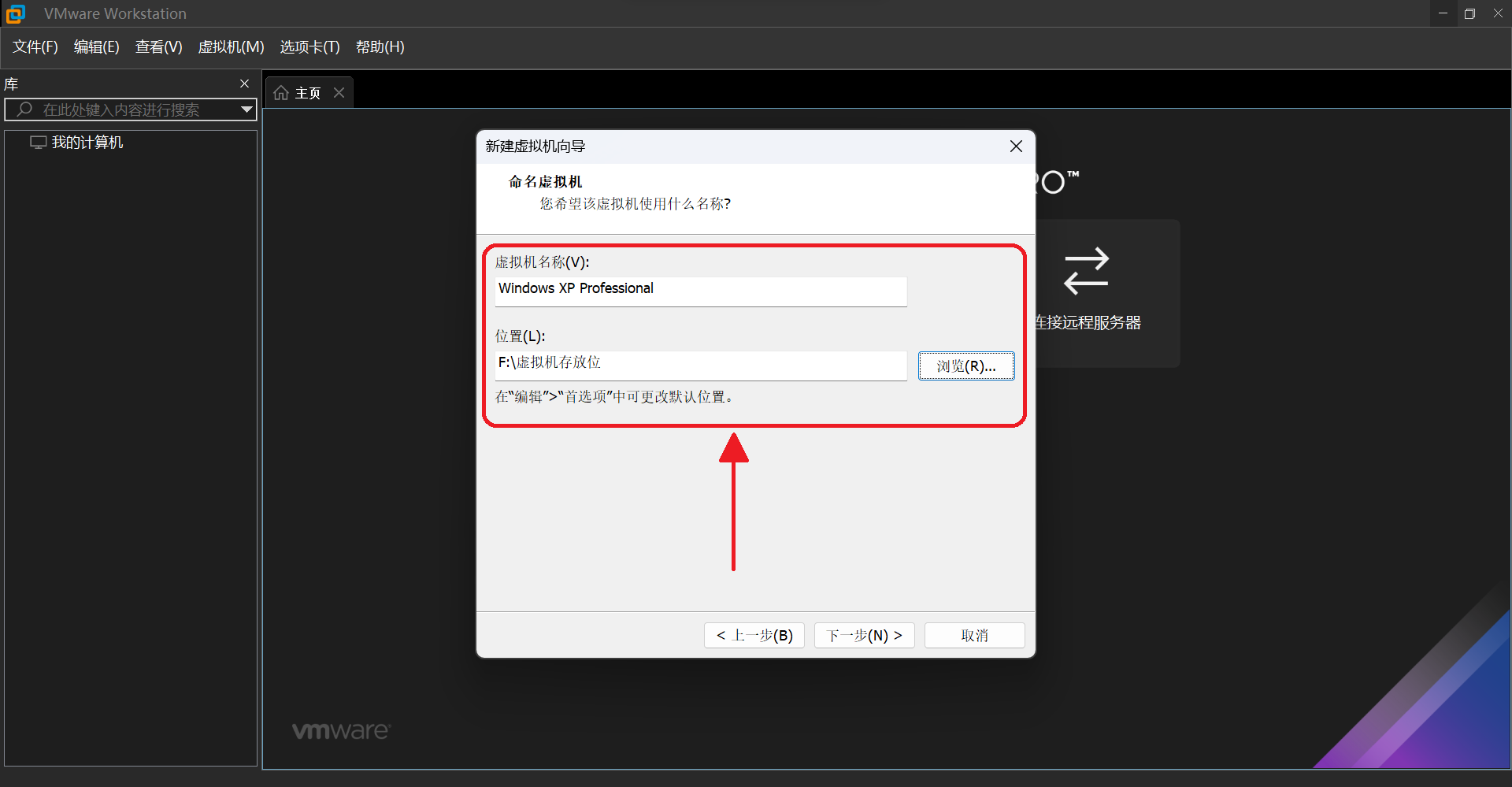Click the 浏览(R)... button
This screenshot has width=1512, height=787.
point(966,366)
